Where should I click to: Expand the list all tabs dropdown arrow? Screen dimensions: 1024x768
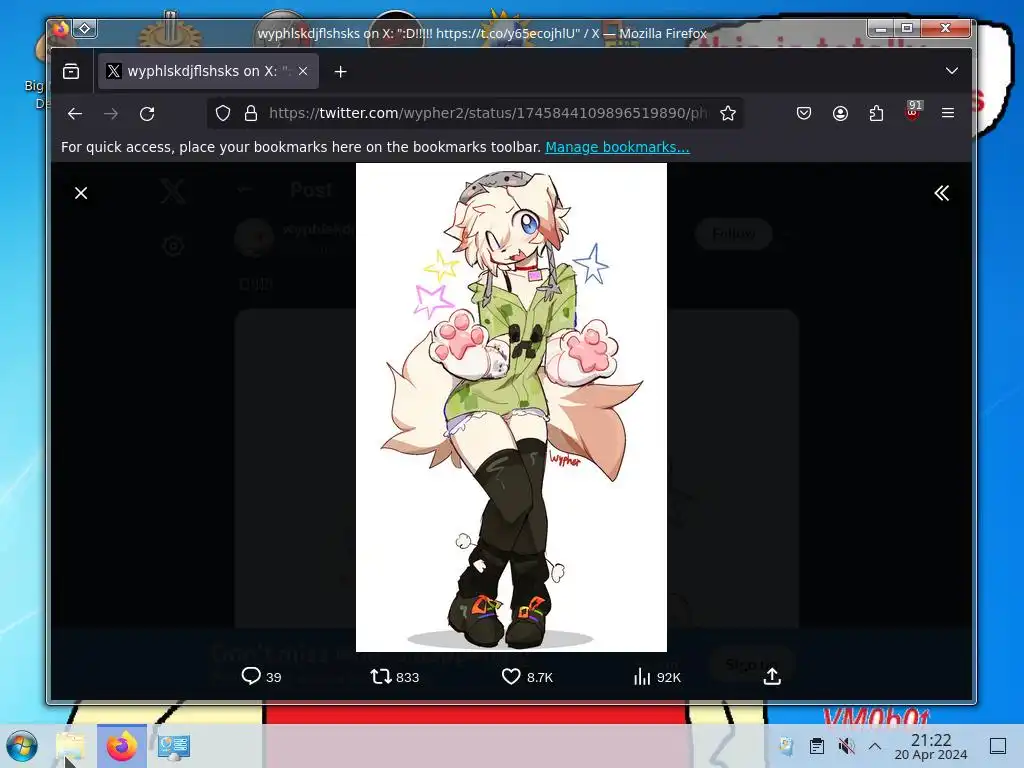(952, 71)
